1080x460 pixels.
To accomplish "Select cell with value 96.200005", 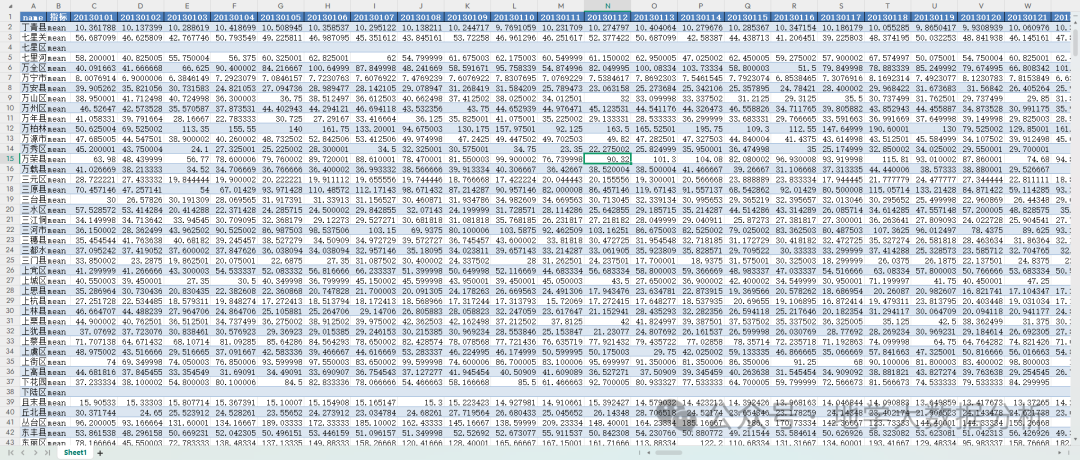I will pos(94,421).
